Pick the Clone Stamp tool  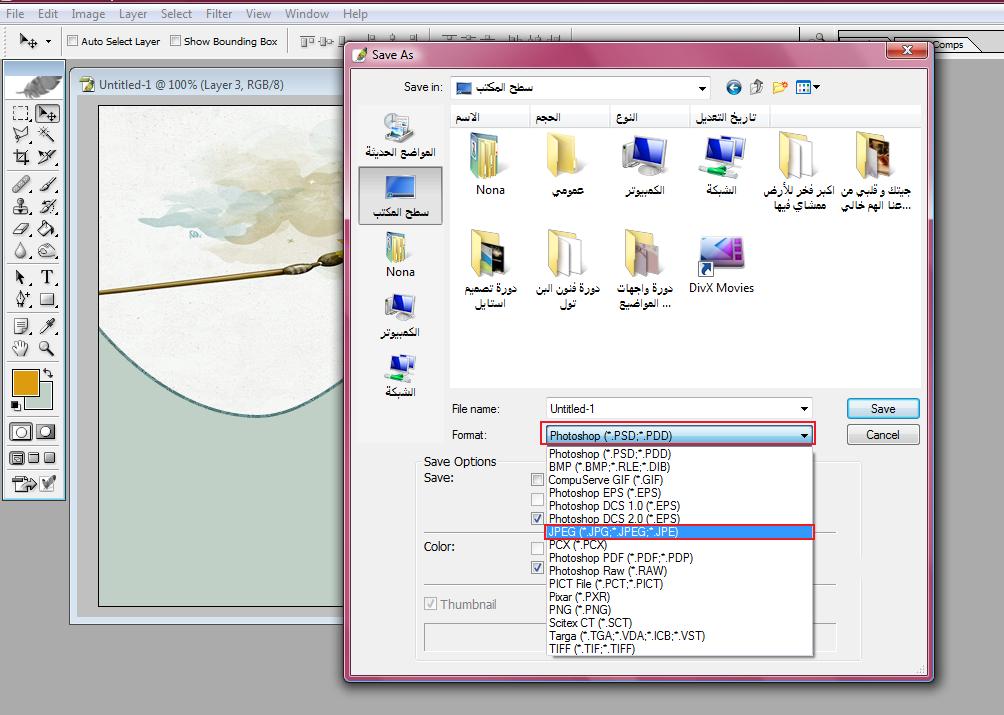(21, 207)
